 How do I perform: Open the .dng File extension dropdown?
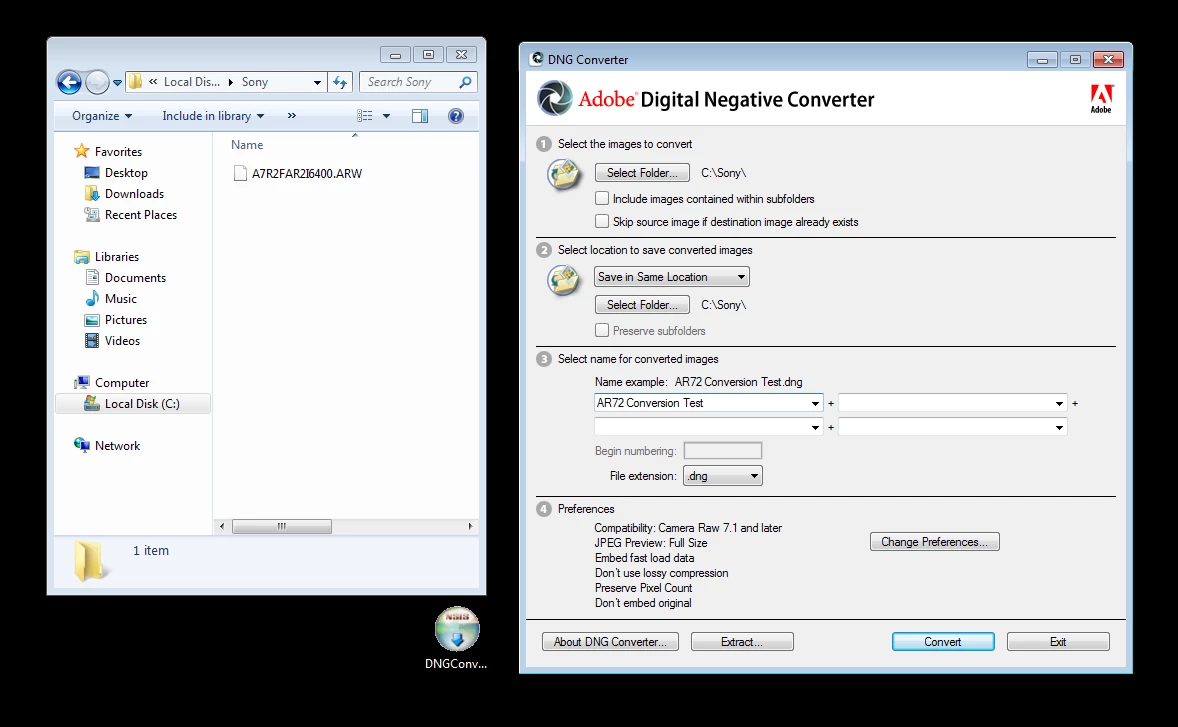coord(723,475)
